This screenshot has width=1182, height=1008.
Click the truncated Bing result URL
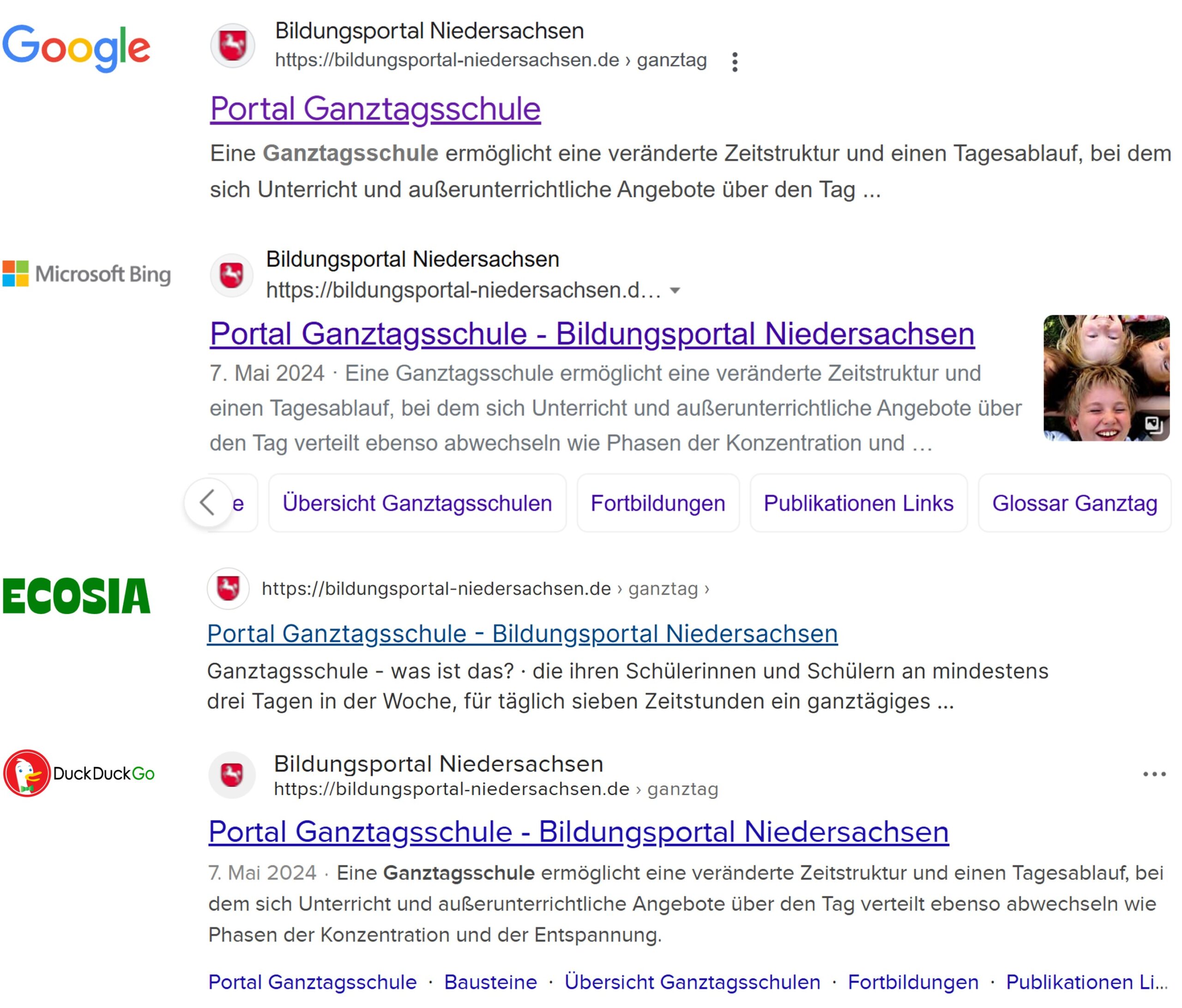click(464, 290)
